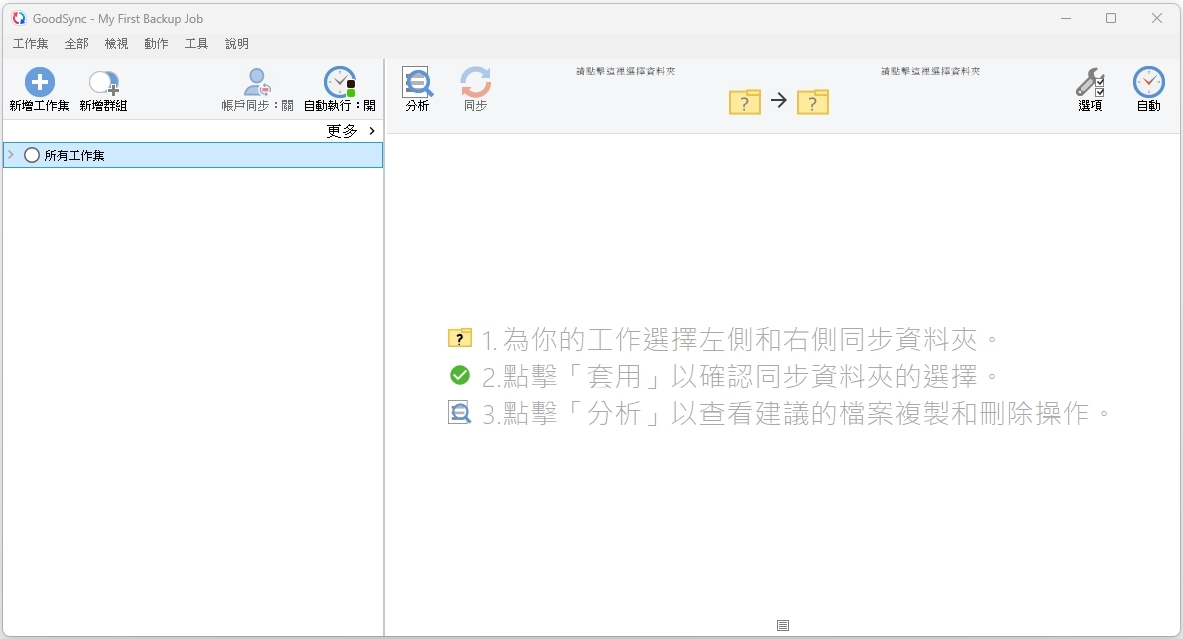Click the arrow between the folders

(x=779, y=100)
